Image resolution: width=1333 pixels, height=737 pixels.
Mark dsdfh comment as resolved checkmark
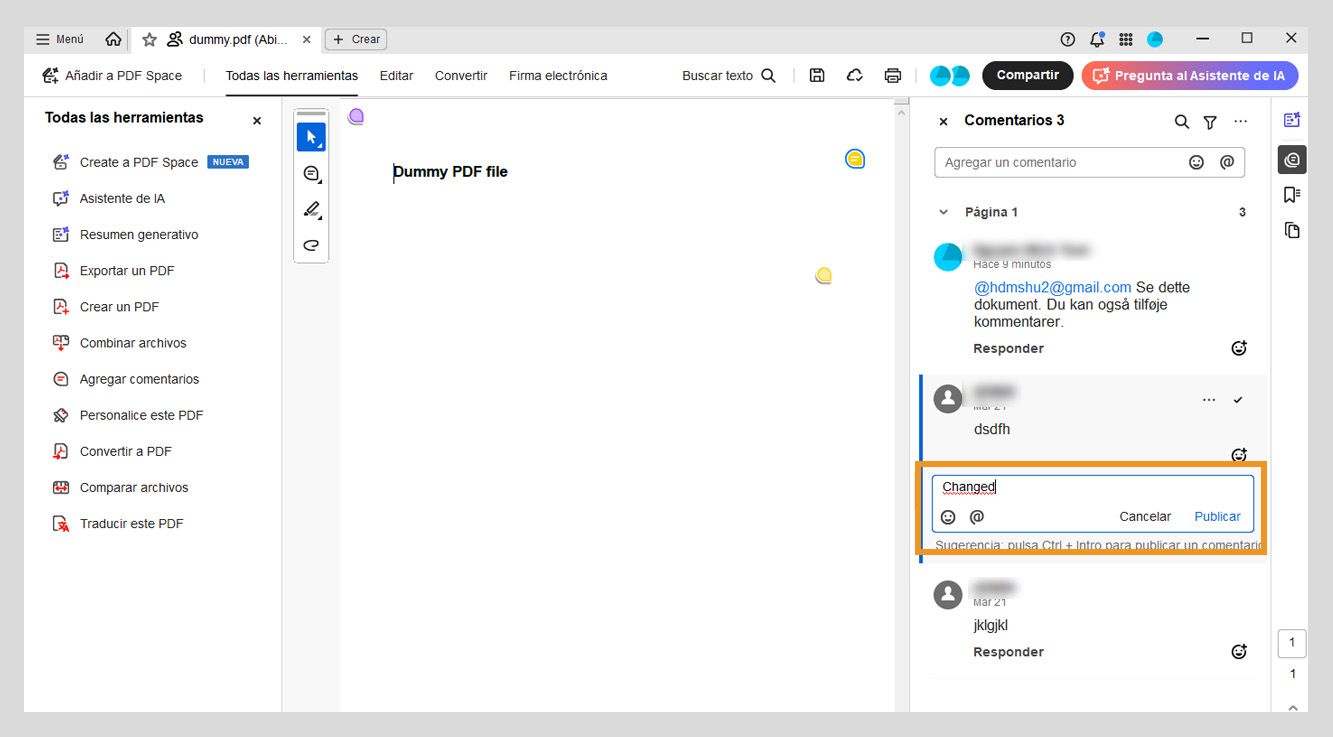(1238, 400)
